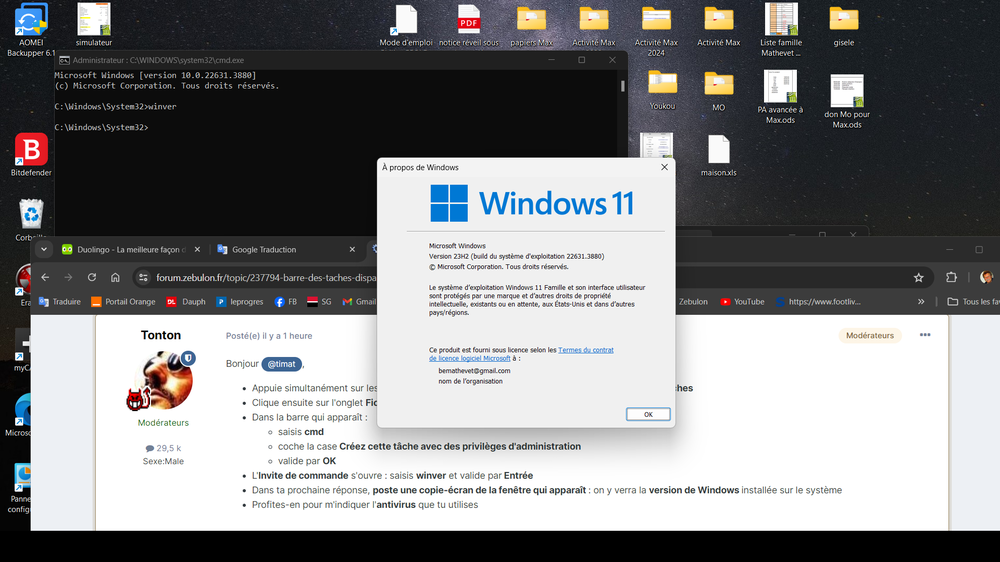Expand the tab search chevron
The image size is (1000, 562).
(x=44, y=249)
